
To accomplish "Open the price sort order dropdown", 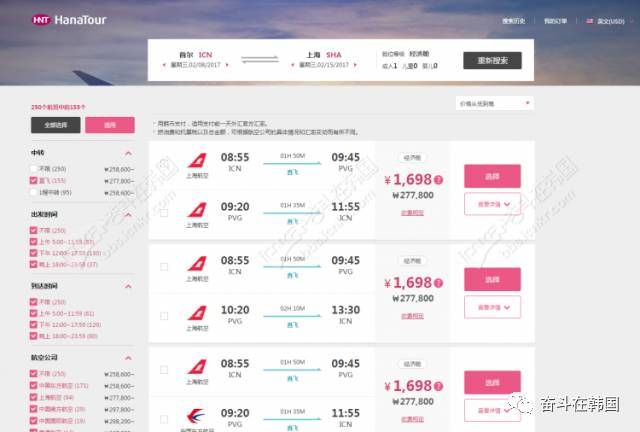I will click(494, 104).
